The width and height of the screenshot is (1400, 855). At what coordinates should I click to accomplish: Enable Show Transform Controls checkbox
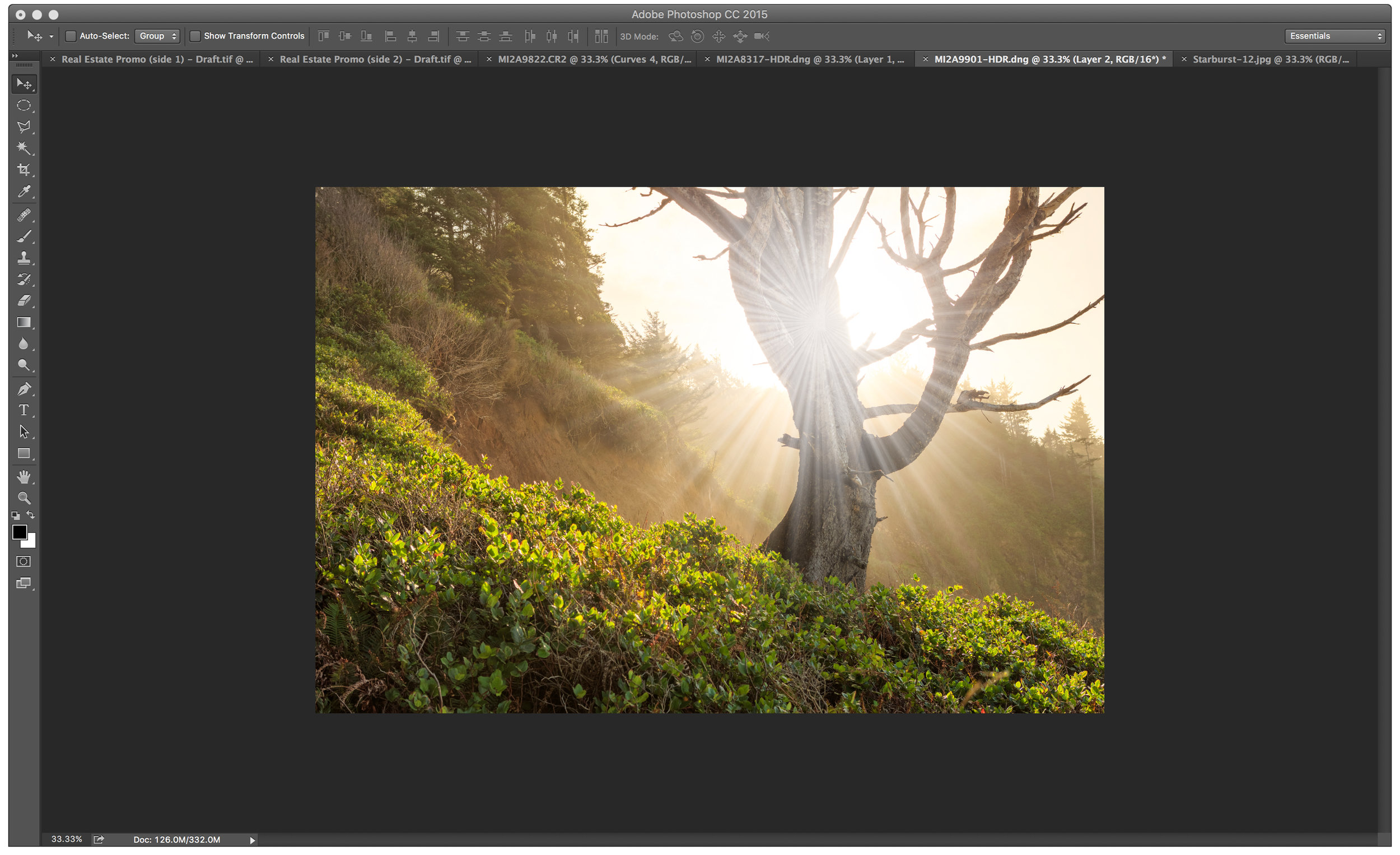coord(195,36)
